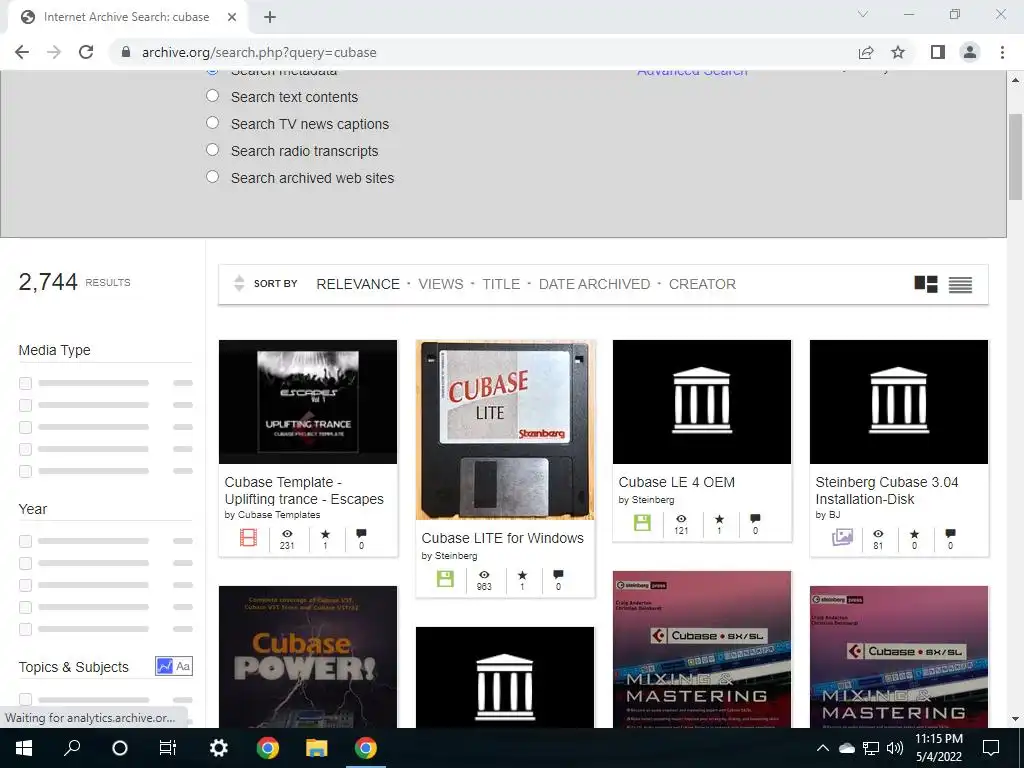Screen dimensions: 1024x768
Task: Open Steinberg Cubase 3.04 Installation-Disk item
Action: click(x=887, y=490)
